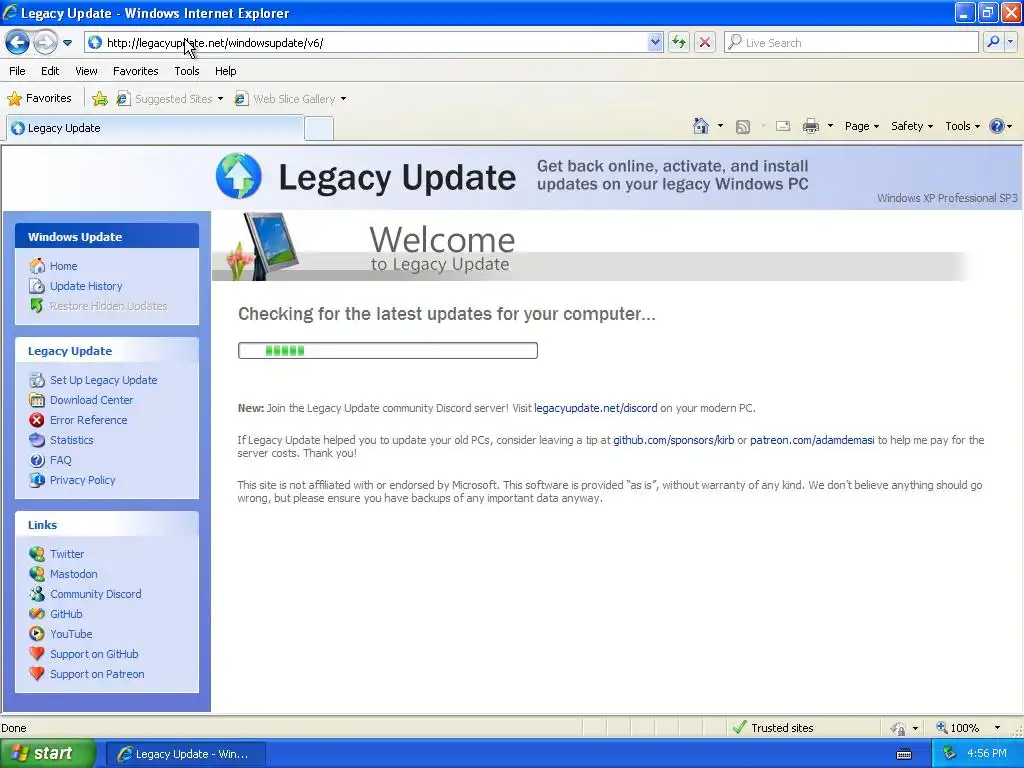Click the Support on Patreon heart icon
Image resolution: width=1024 pixels, height=768 pixels.
37,674
